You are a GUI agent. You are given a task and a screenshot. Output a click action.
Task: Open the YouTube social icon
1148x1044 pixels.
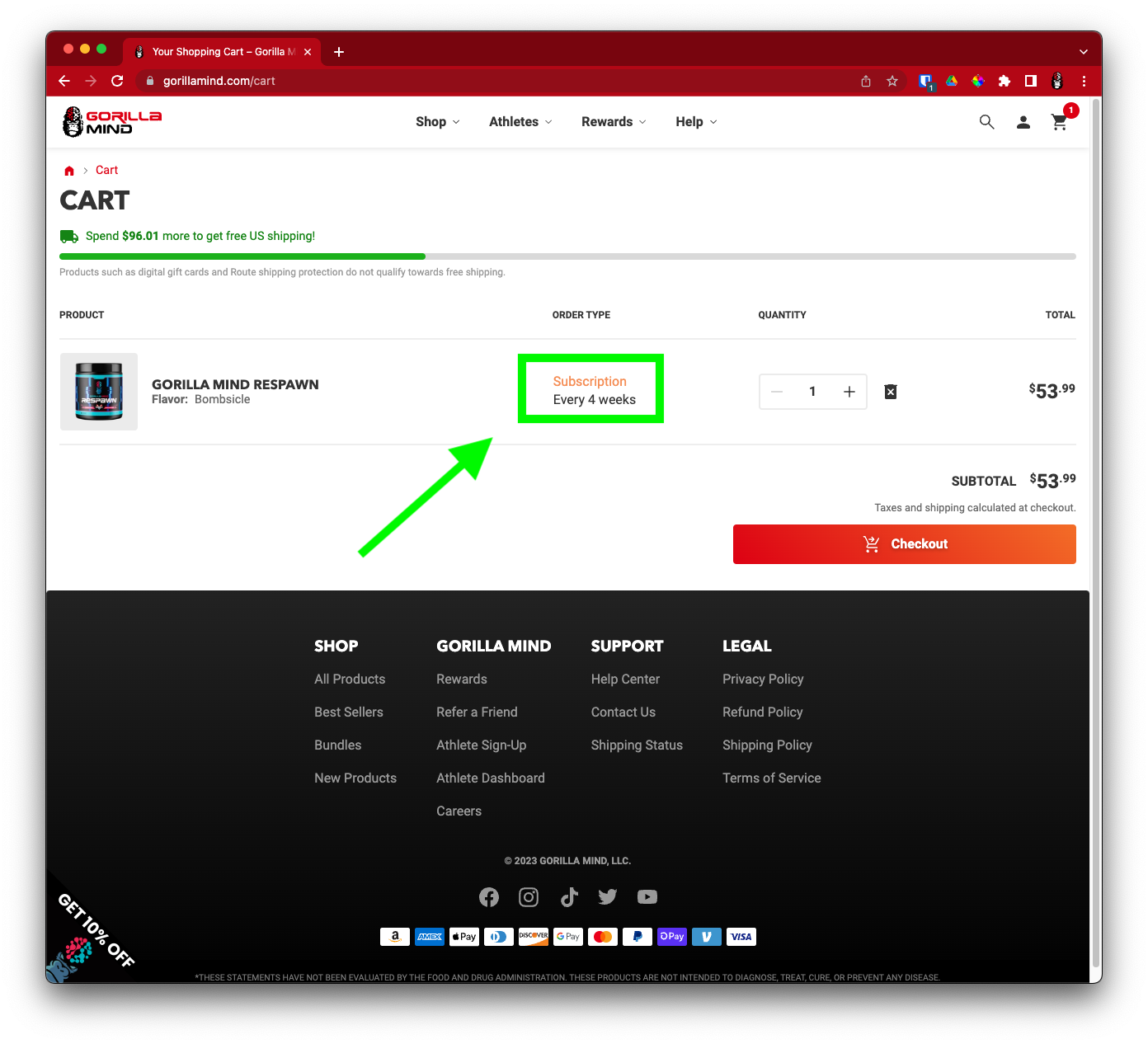pyautogui.click(x=647, y=897)
